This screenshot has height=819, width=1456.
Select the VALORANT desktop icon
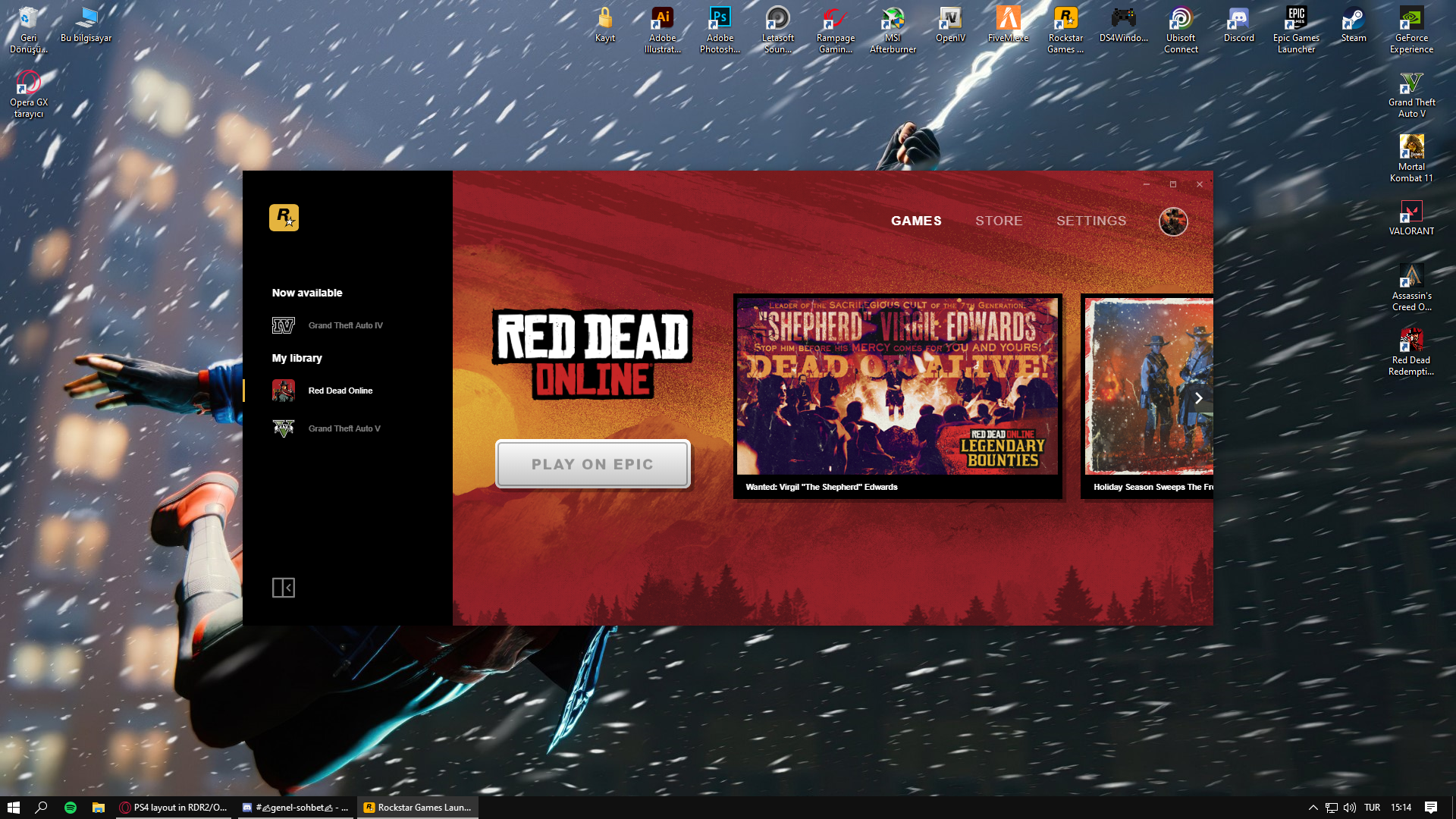(x=1411, y=218)
